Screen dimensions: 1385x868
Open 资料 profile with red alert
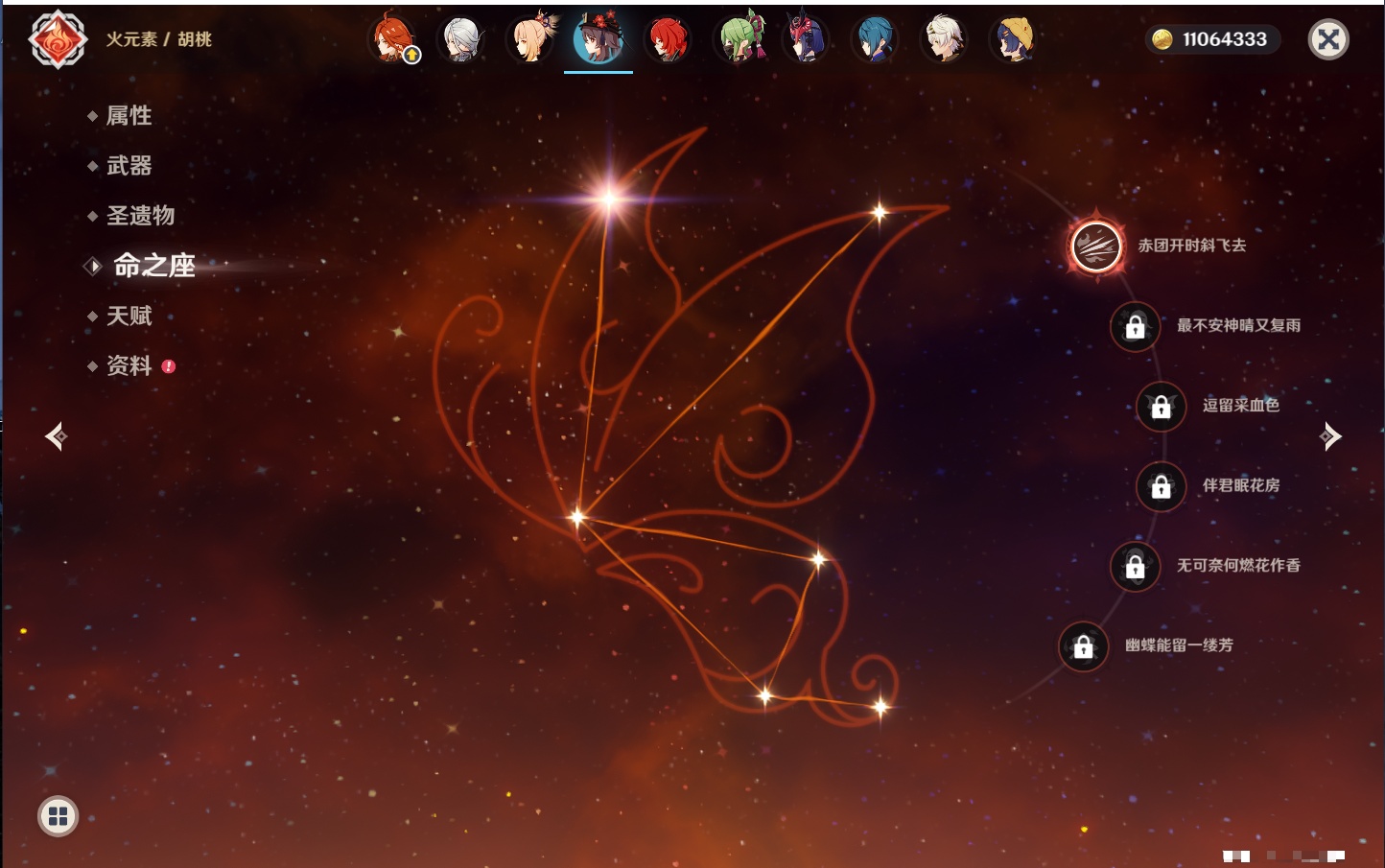[129, 365]
